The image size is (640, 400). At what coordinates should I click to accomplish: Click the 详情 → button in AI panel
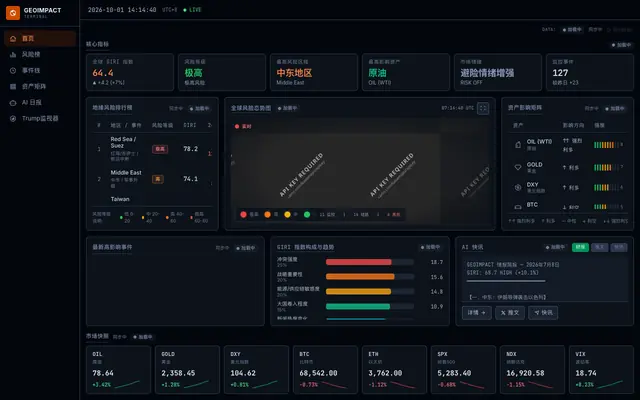click(477, 313)
